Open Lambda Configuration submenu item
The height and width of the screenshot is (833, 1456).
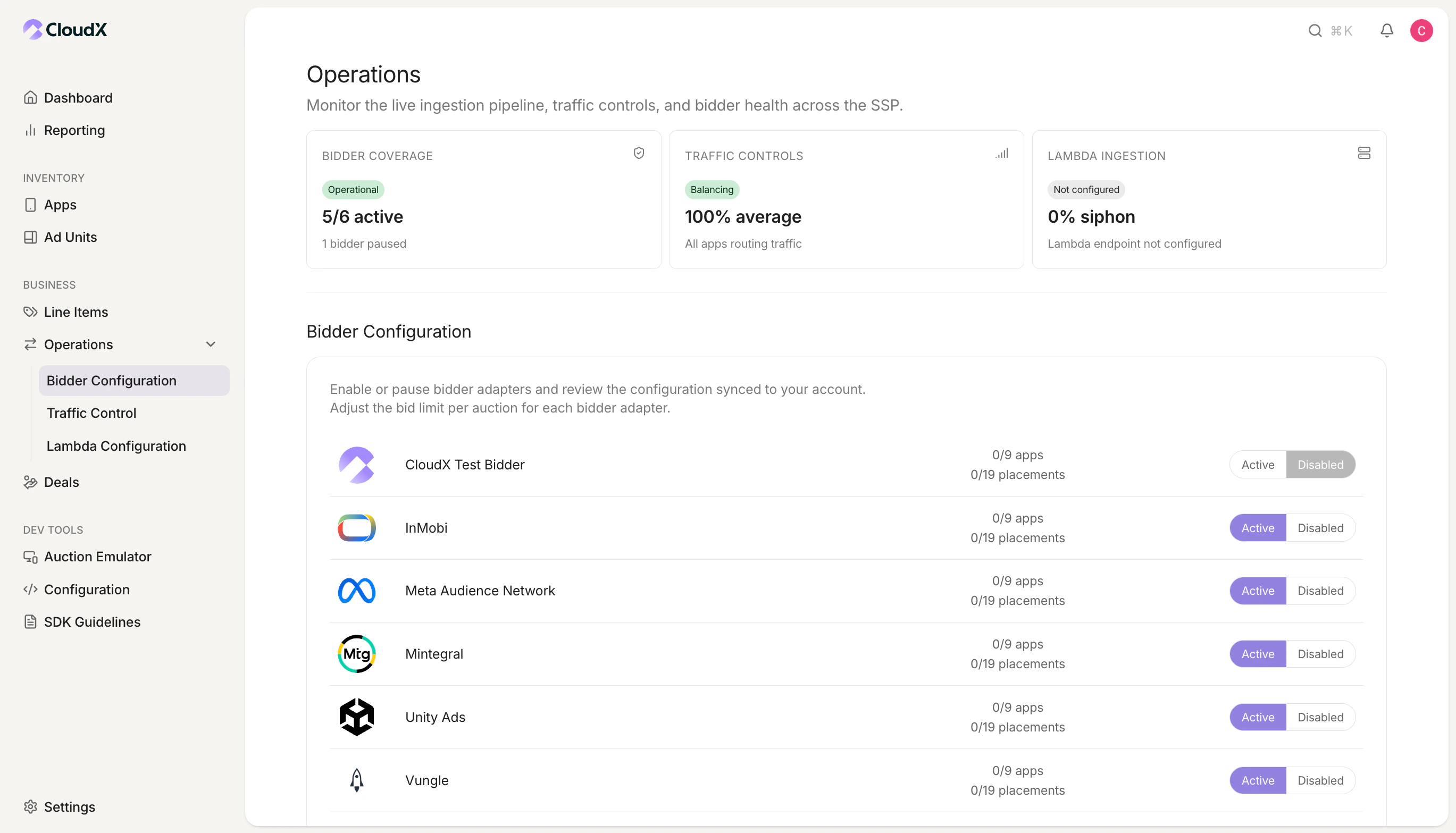pos(116,445)
